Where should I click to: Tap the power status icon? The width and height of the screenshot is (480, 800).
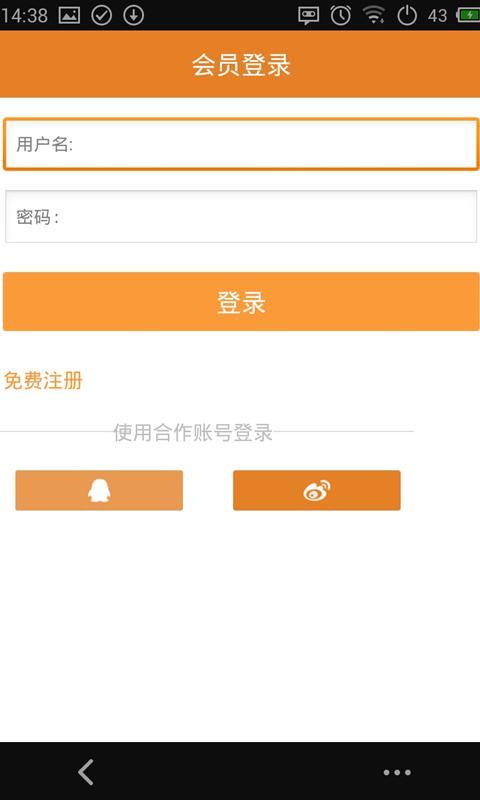407,15
